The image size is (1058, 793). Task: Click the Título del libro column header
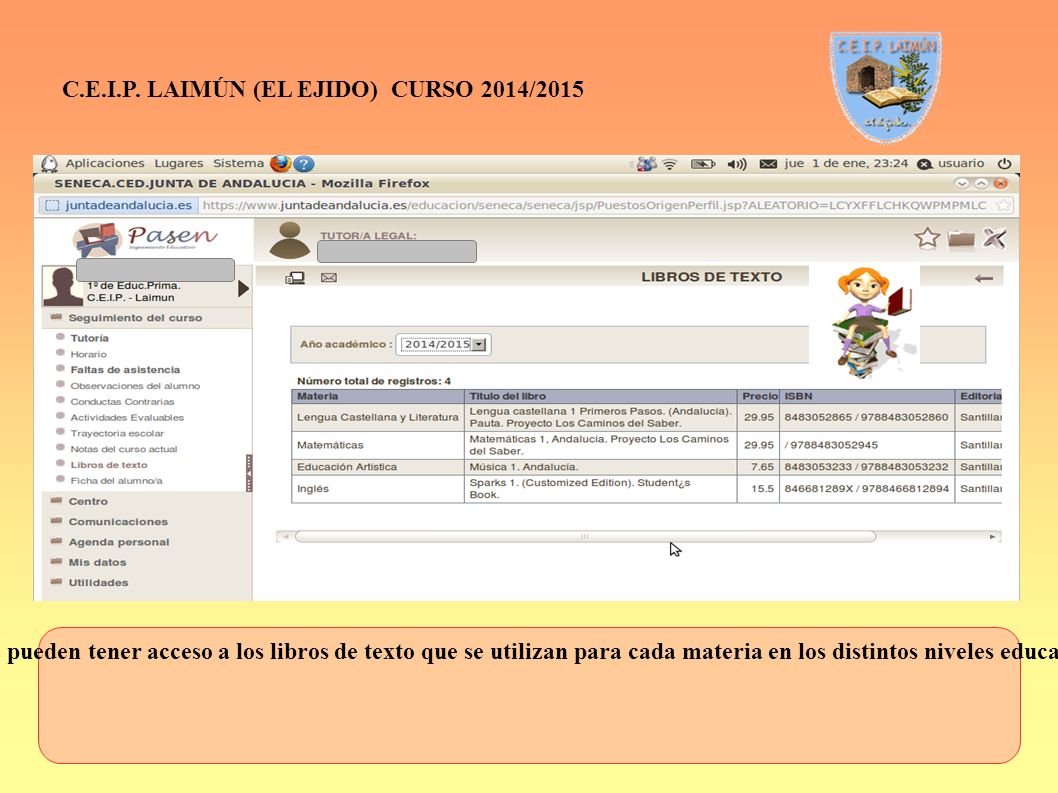point(601,396)
